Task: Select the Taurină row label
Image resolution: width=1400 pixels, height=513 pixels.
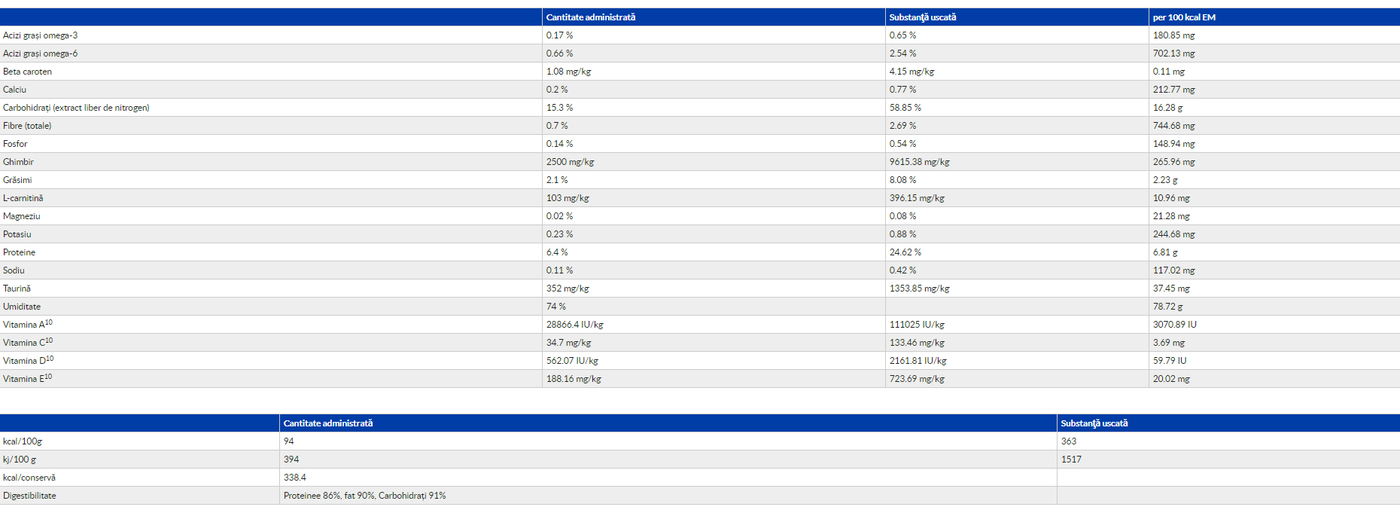Action: click(x=20, y=287)
